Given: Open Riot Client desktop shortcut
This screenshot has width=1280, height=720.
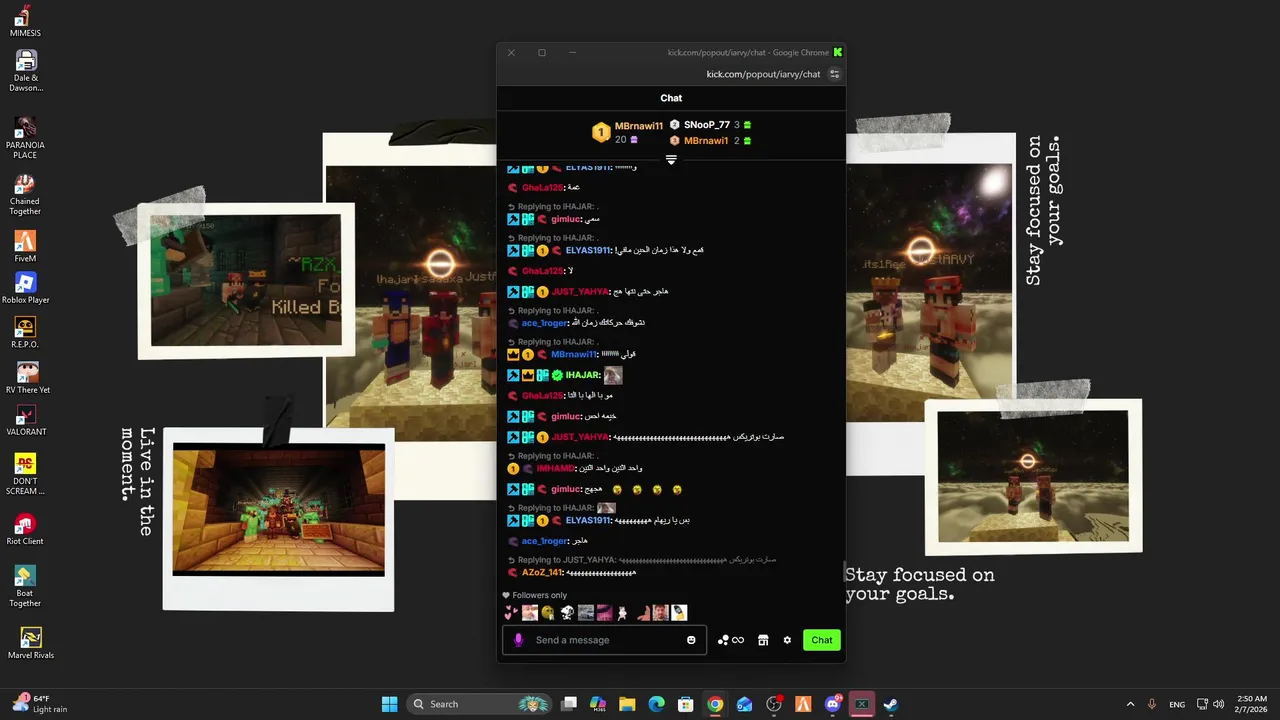Looking at the screenshot, I should tap(25, 530).
